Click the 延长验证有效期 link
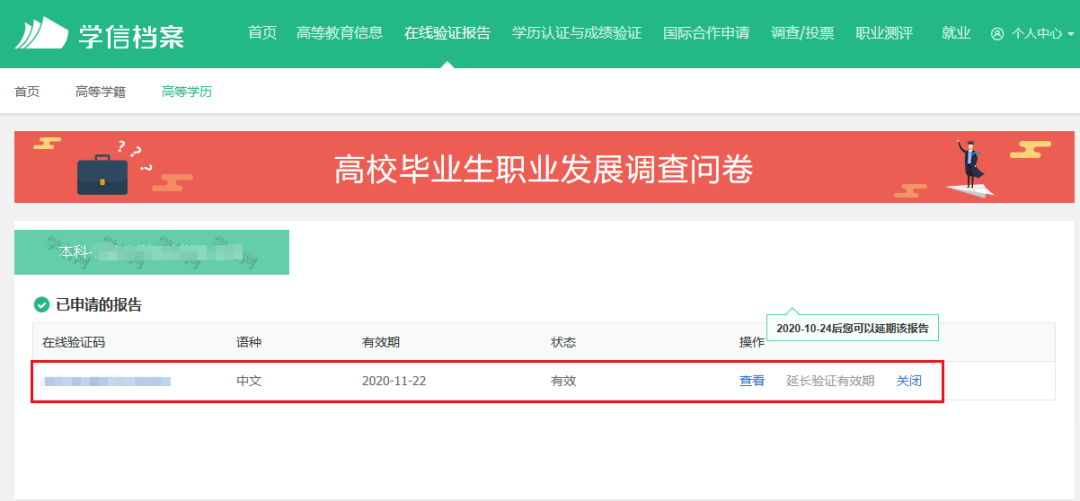The height and width of the screenshot is (501, 1080). tap(830, 381)
